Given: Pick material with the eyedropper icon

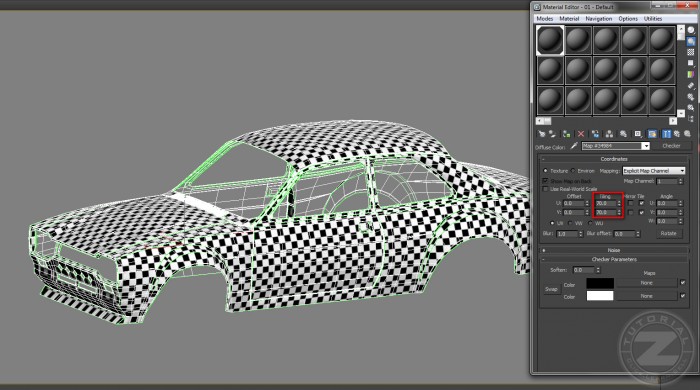Looking at the screenshot, I should [x=575, y=145].
